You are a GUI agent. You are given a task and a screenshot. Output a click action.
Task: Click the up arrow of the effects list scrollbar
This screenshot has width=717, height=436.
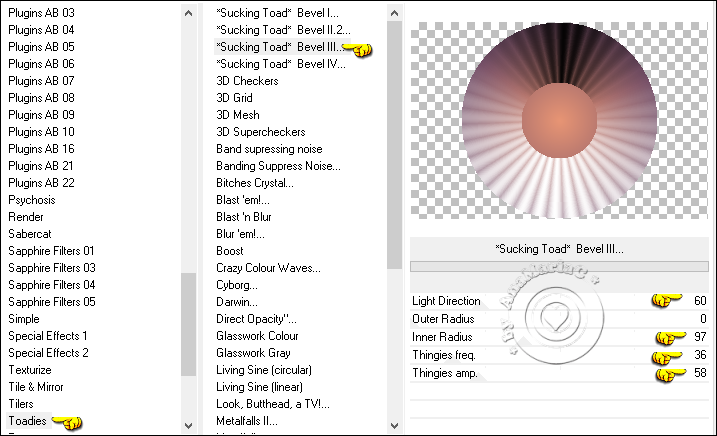click(394, 11)
